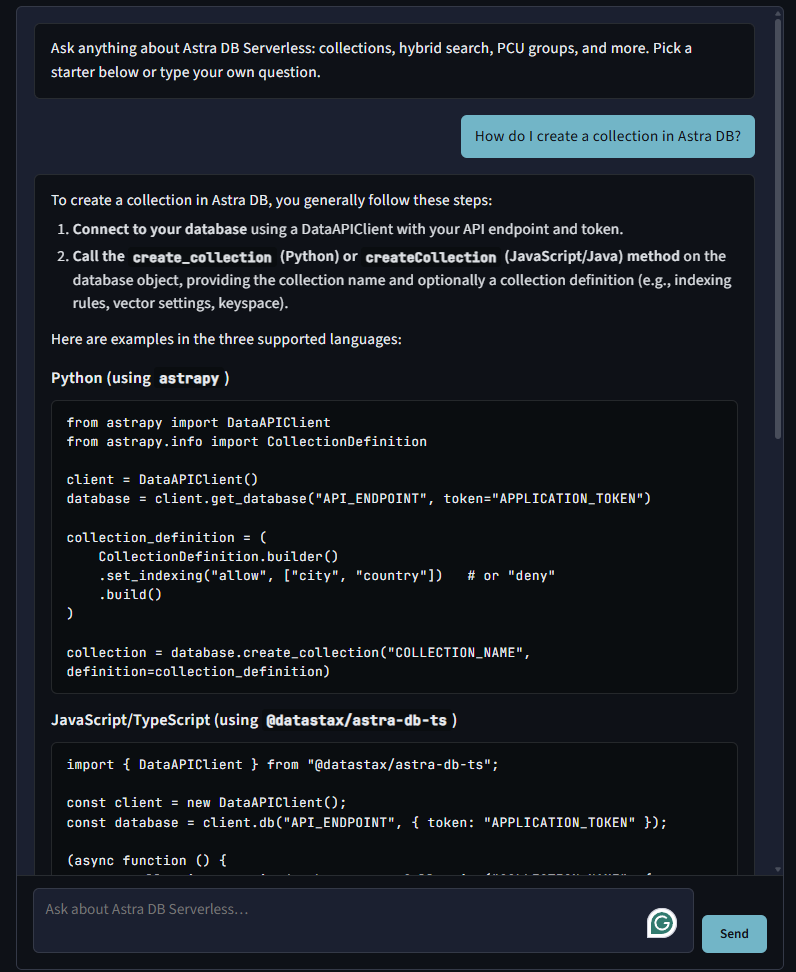This screenshot has height=972, width=796.
Task: Click line 'collection = database.create_collection(...'
Action: coord(298,653)
